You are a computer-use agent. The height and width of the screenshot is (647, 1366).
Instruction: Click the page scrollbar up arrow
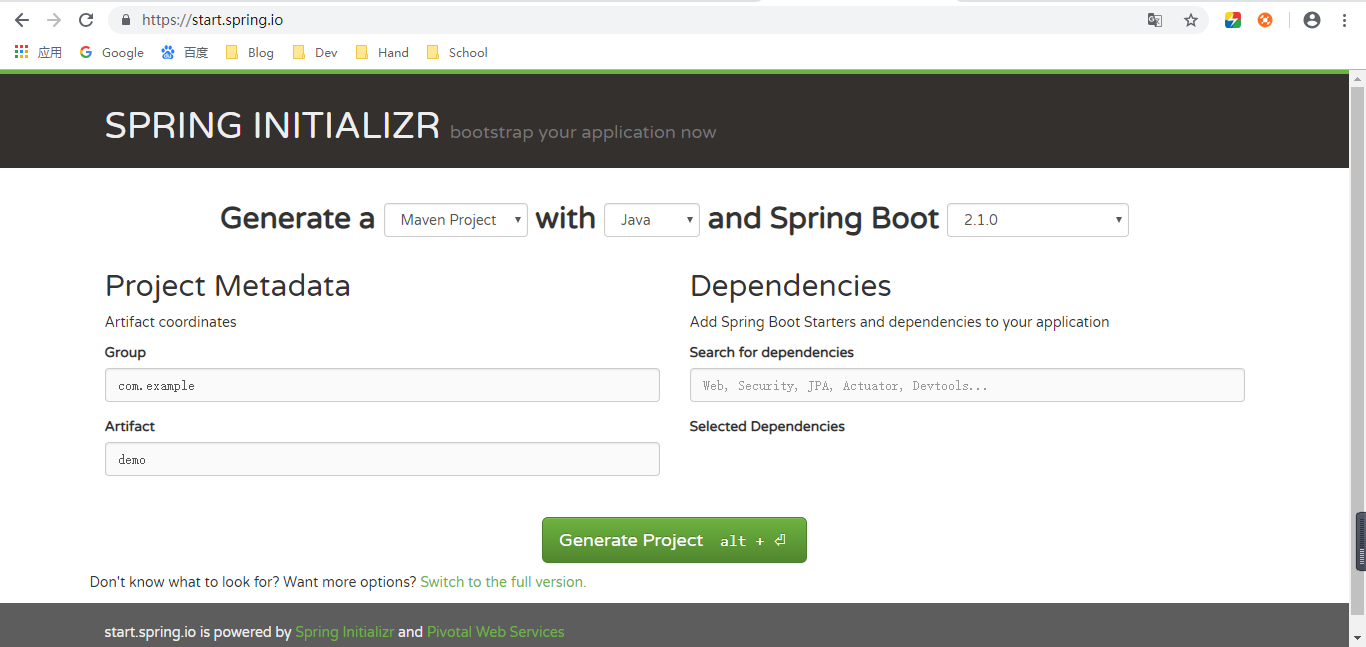click(x=1357, y=77)
